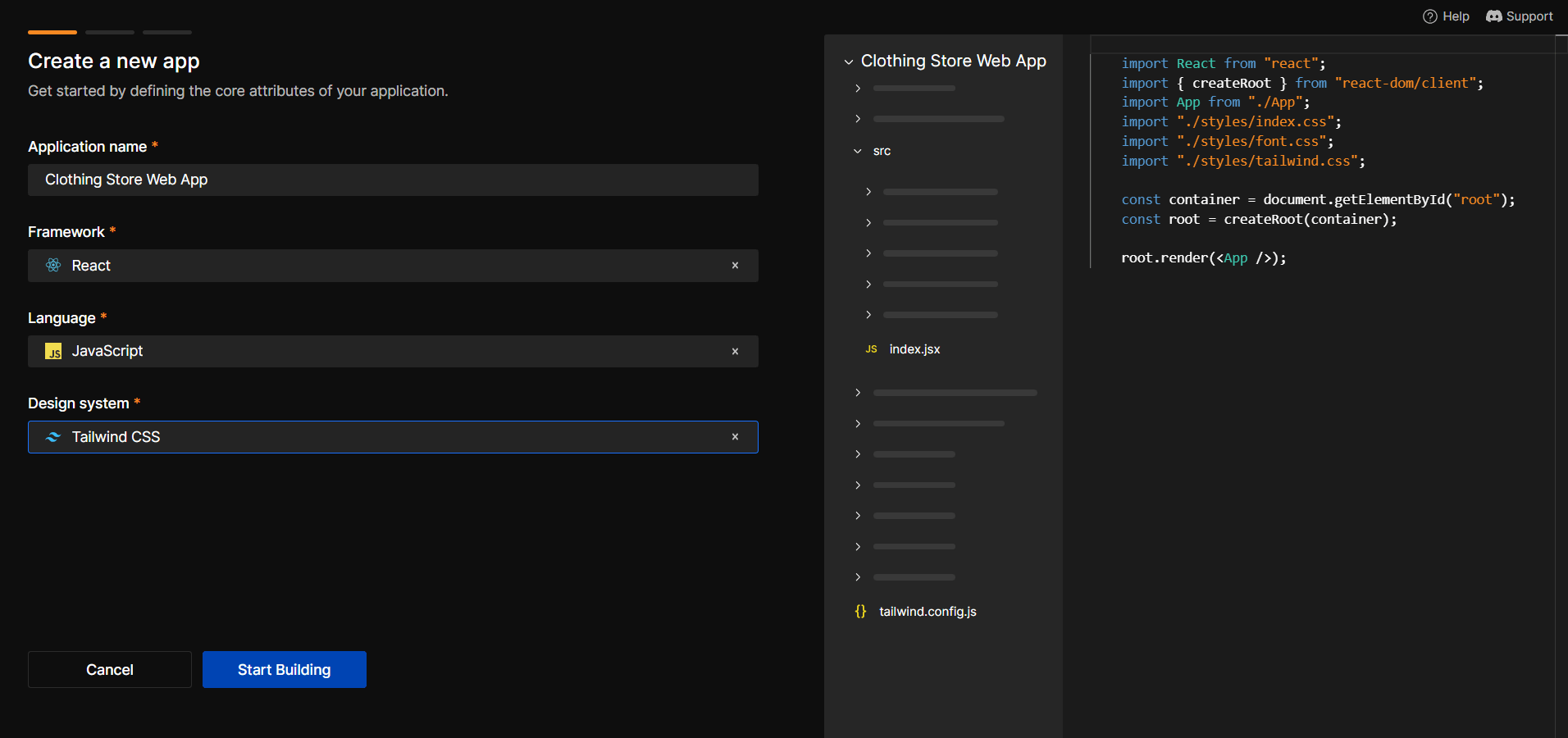Collapse the Clothing Store Web App tree root
Screen dimensions: 1568x738
point(849,61)
